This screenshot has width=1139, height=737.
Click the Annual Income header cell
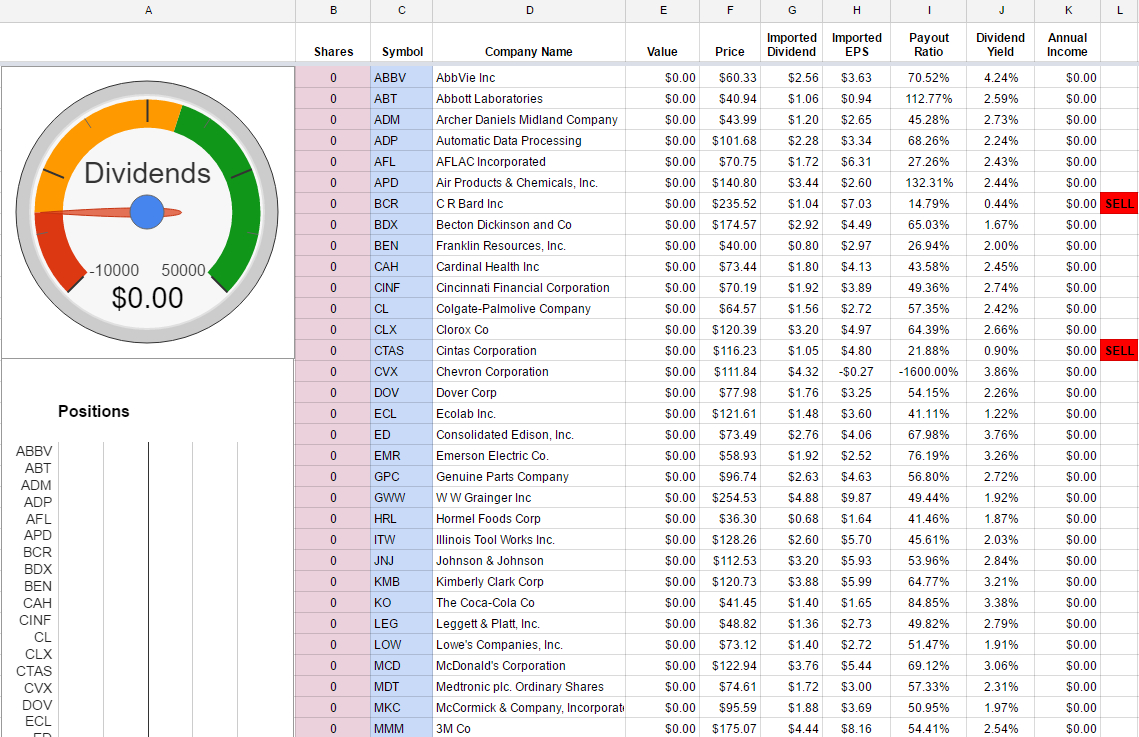1067,45
